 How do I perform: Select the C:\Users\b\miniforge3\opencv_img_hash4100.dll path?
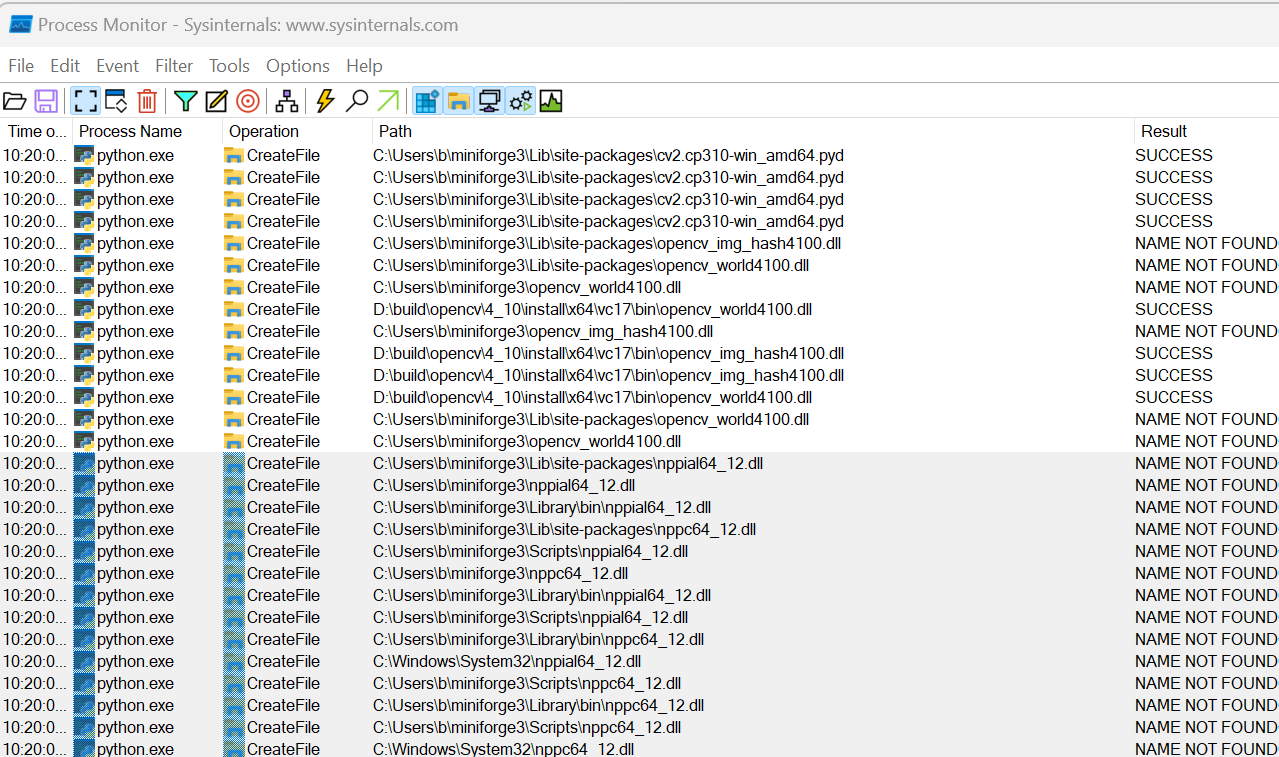pos(543,331)
